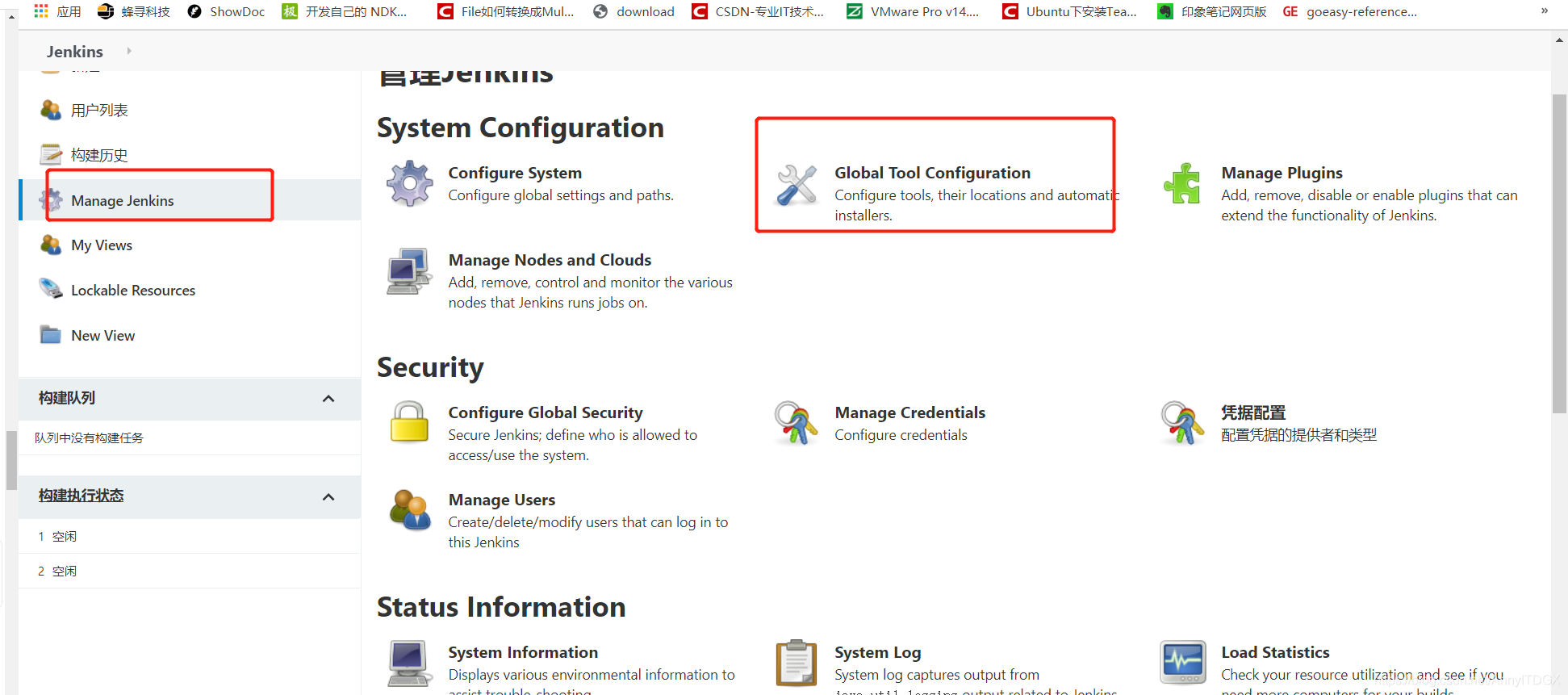
Task: Expand the Jenkins breadcrumb arrow
Action: (129, 51)
